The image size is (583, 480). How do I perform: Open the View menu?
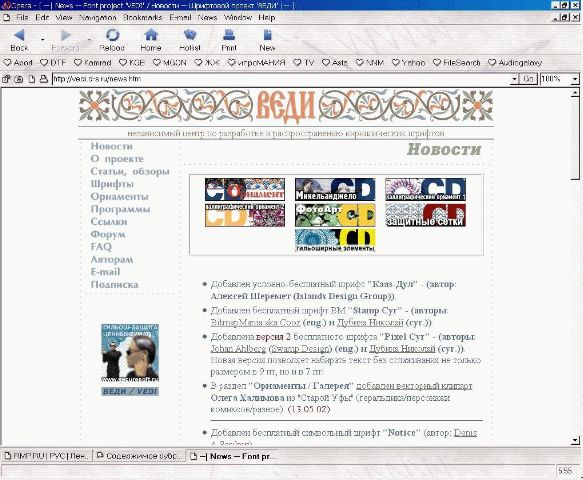(64, 17)
